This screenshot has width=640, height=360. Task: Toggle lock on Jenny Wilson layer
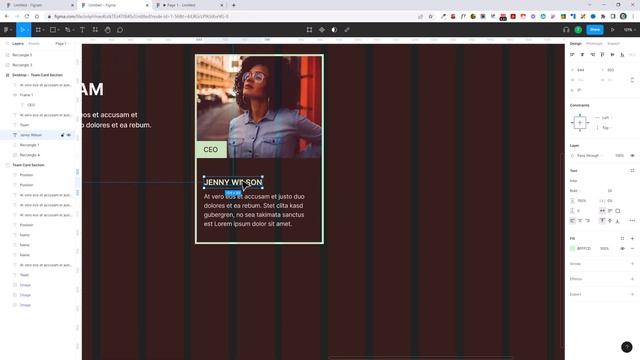[62, 135]
